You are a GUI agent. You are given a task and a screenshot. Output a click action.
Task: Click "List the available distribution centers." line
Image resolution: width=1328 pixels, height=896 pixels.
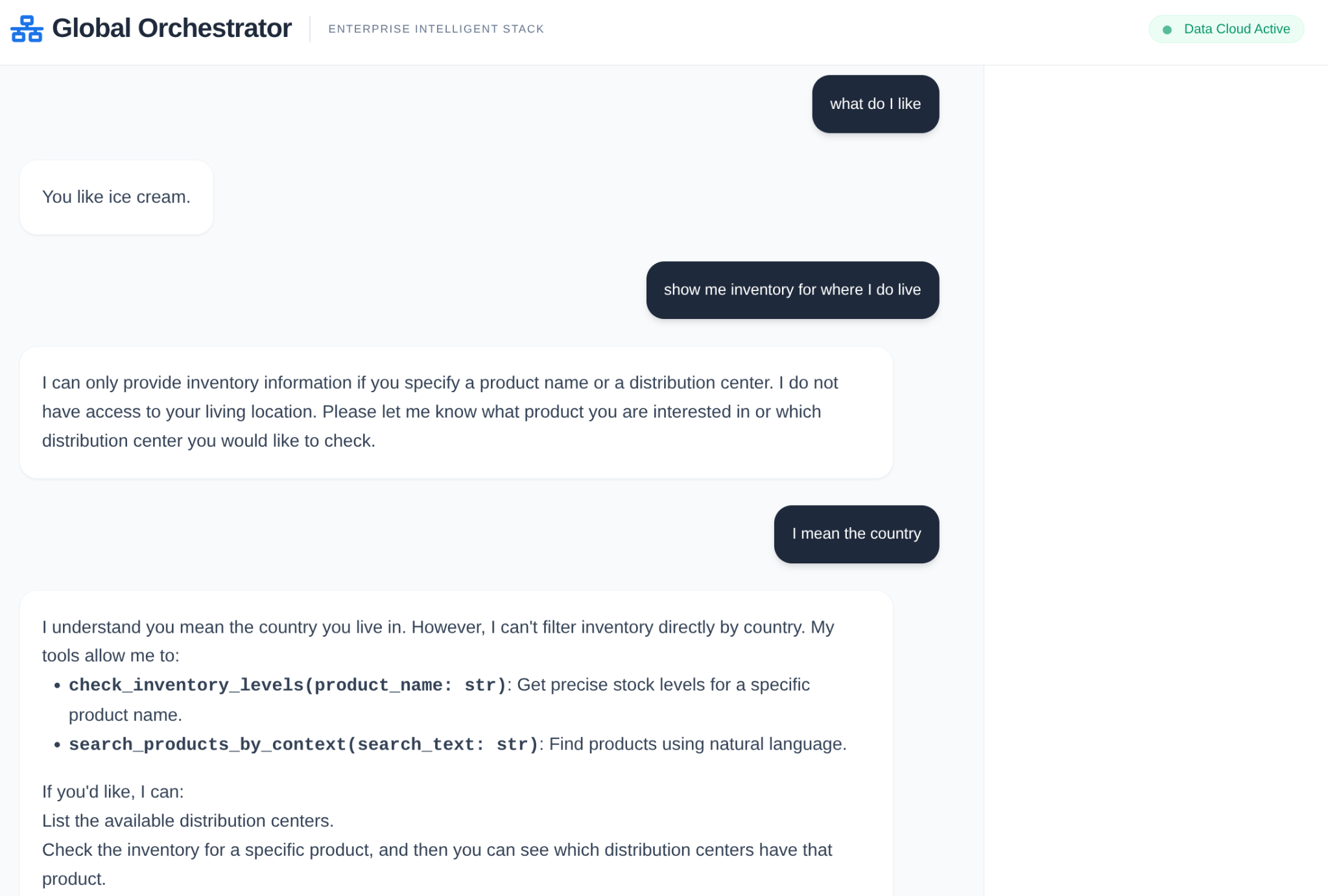click(x=188, y=821)
